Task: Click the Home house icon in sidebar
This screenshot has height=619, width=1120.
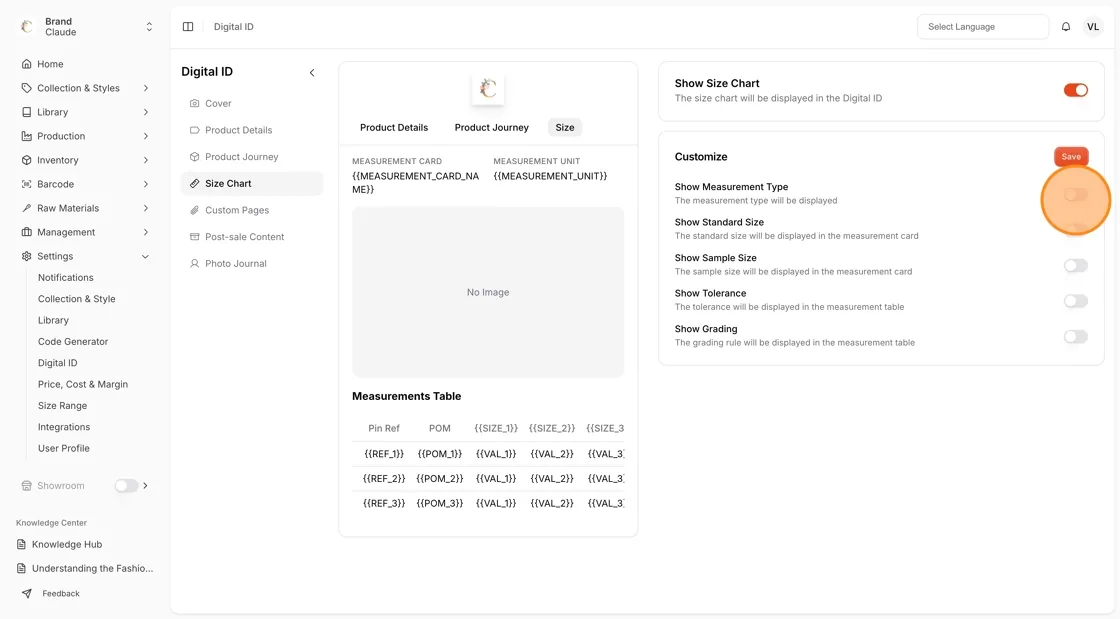Action: click(x=26, y=64)
